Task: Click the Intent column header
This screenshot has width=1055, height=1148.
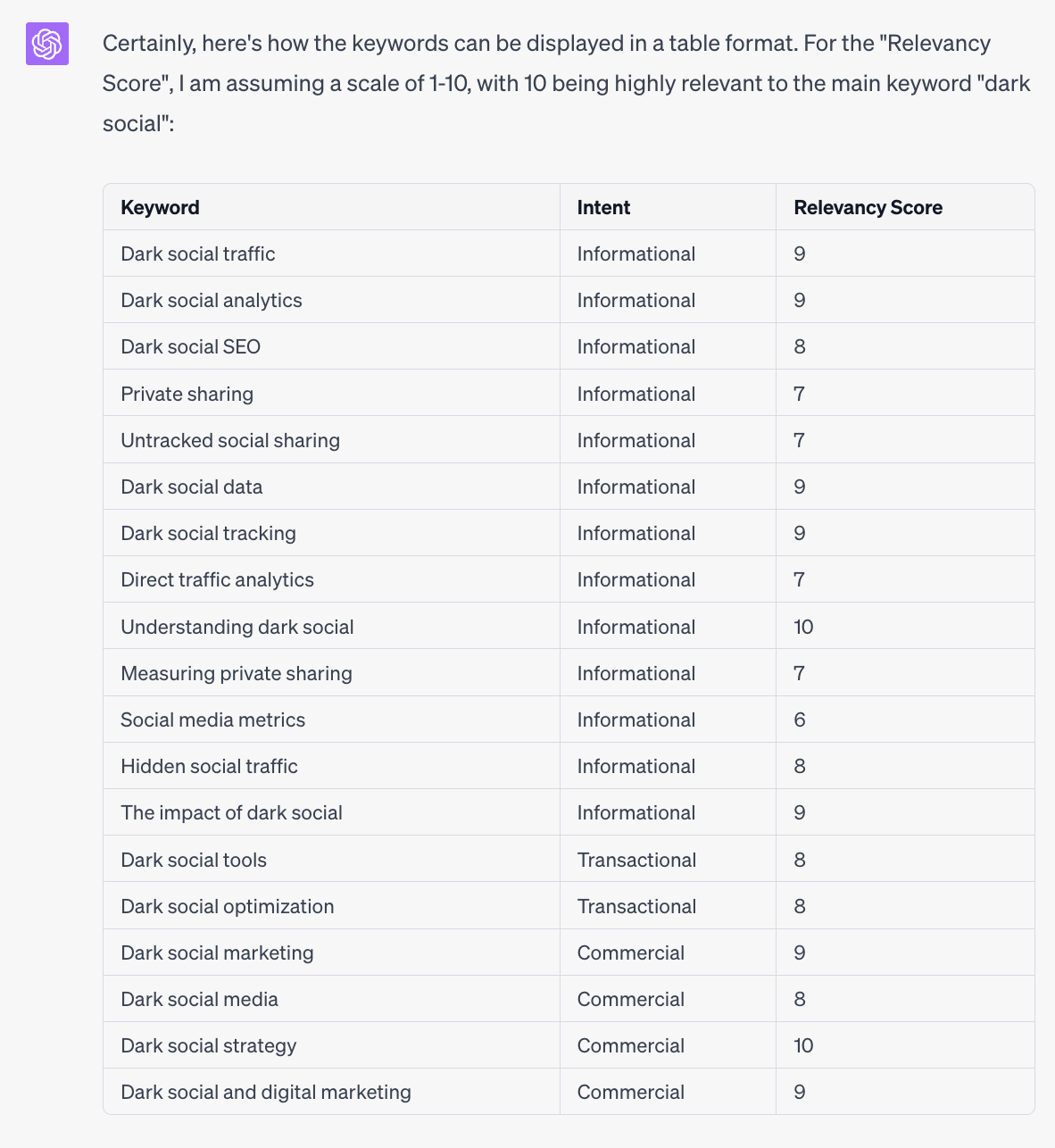Action: click(603, 207)
